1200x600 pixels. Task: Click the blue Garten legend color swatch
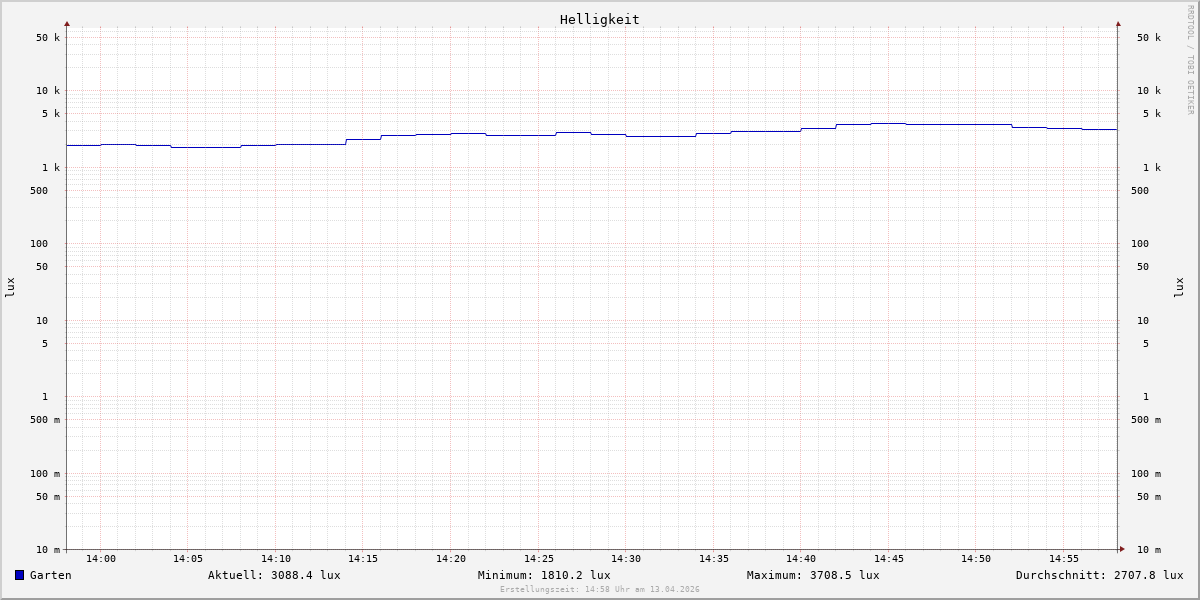pos(19,575)
